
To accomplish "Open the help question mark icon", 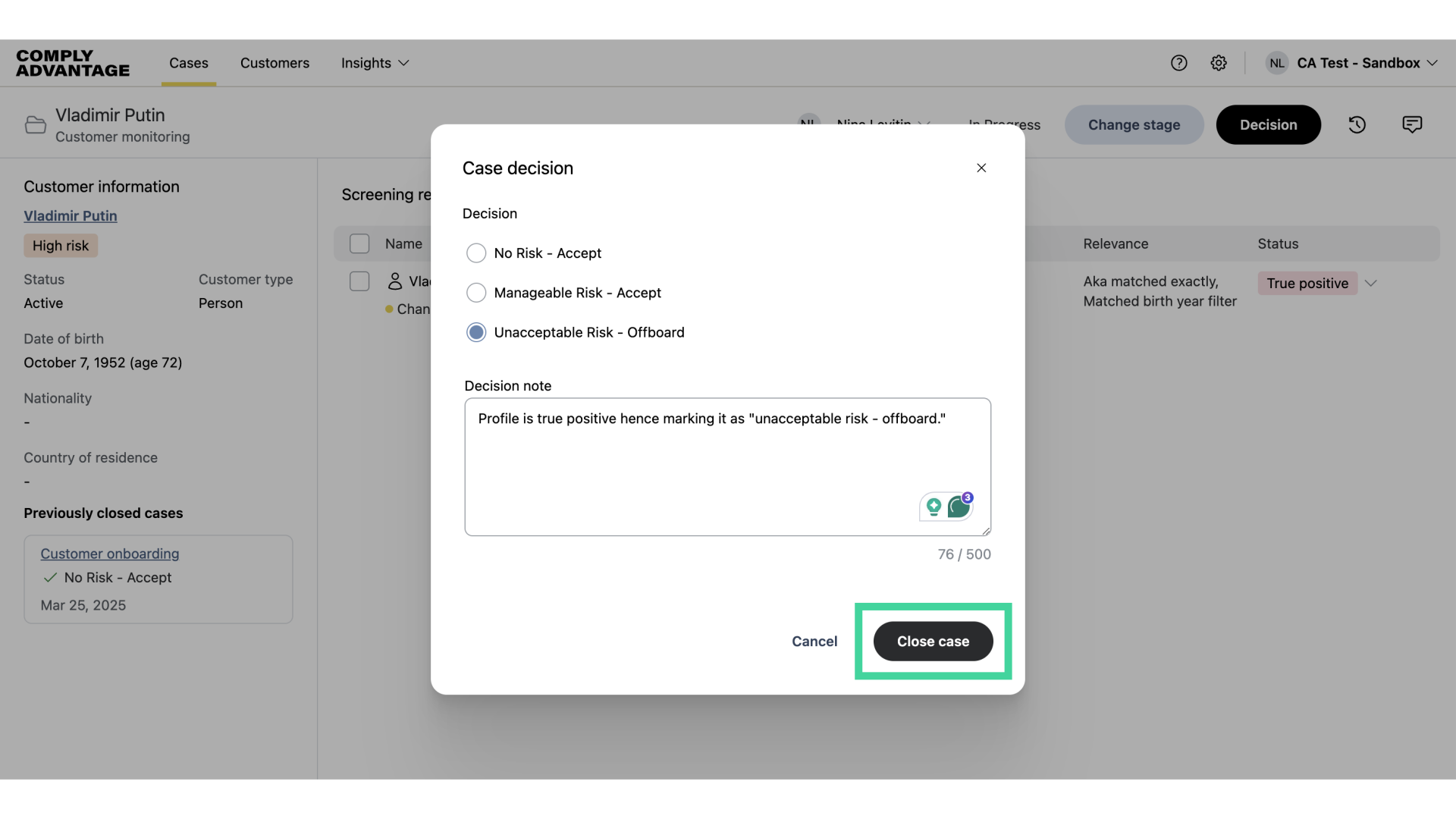I will coord(1178,63).
